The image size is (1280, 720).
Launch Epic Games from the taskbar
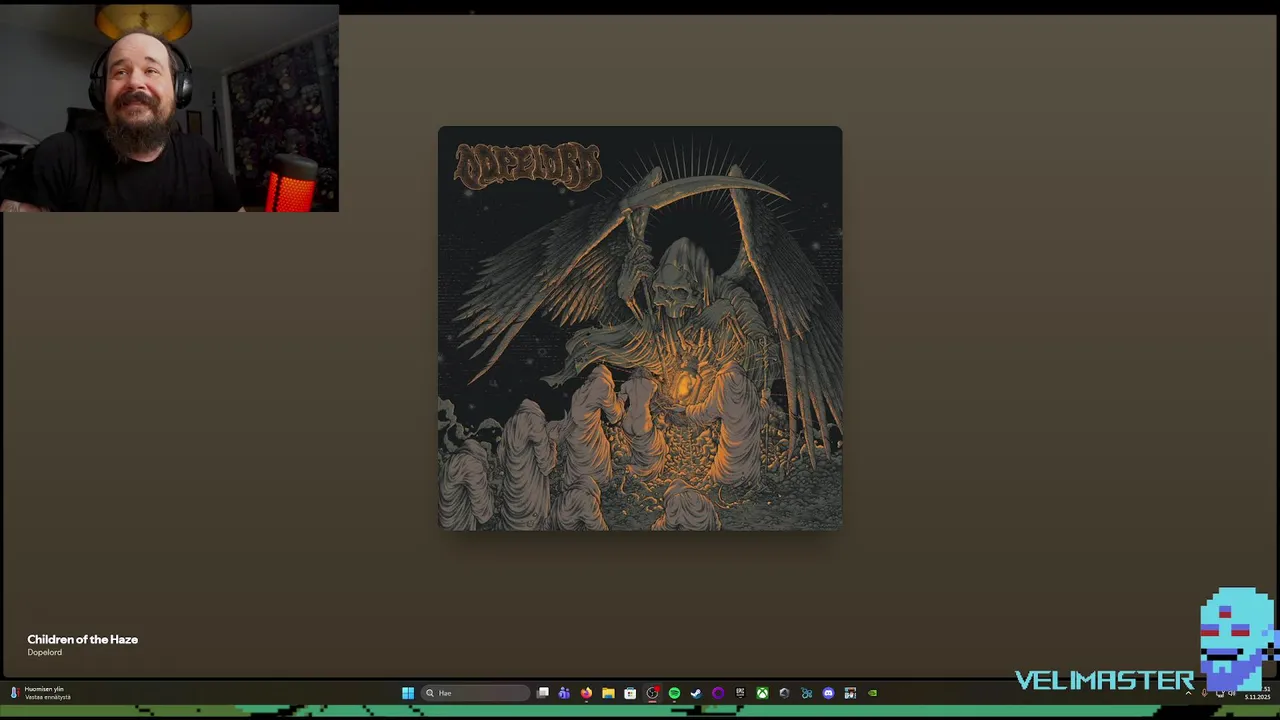coord(740,693)
